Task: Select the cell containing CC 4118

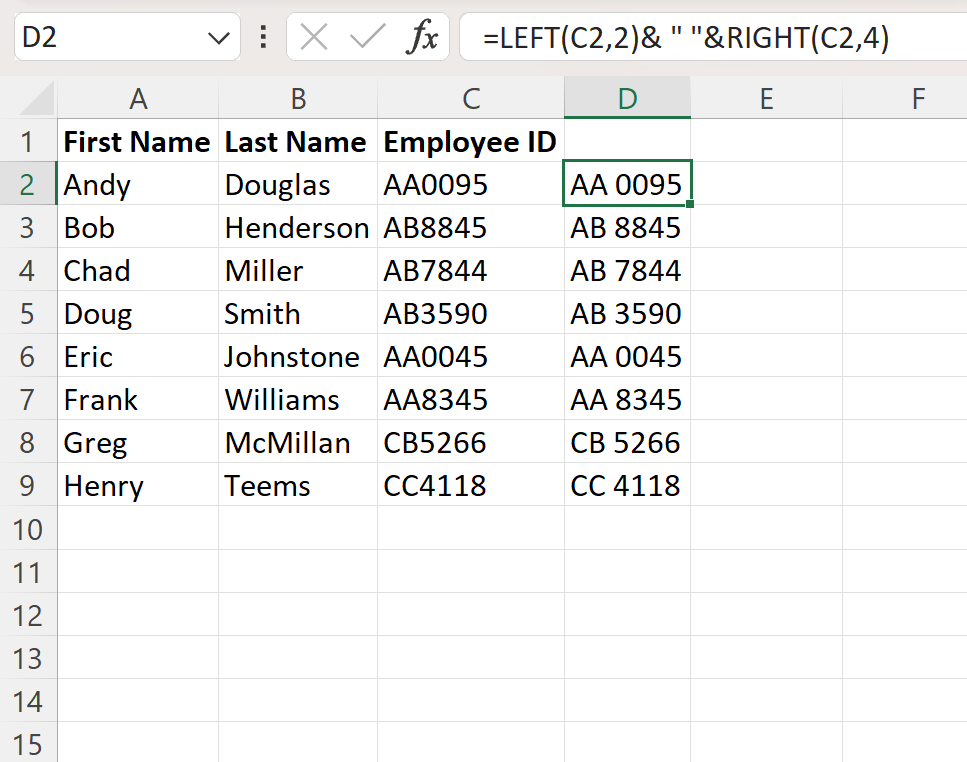Action: pyautogui.click(x=627, y=485)
